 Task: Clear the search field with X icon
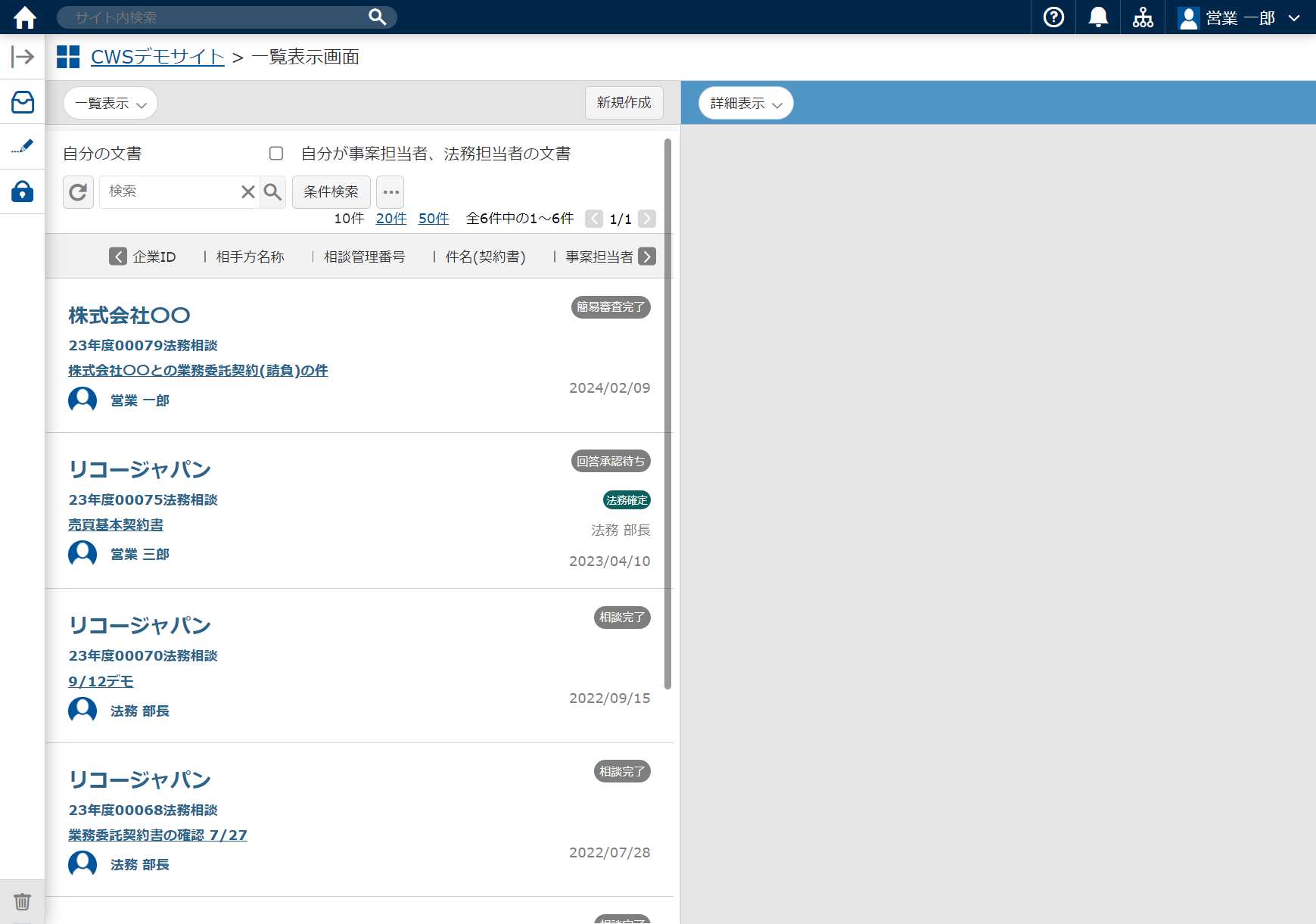click(247, 192)
